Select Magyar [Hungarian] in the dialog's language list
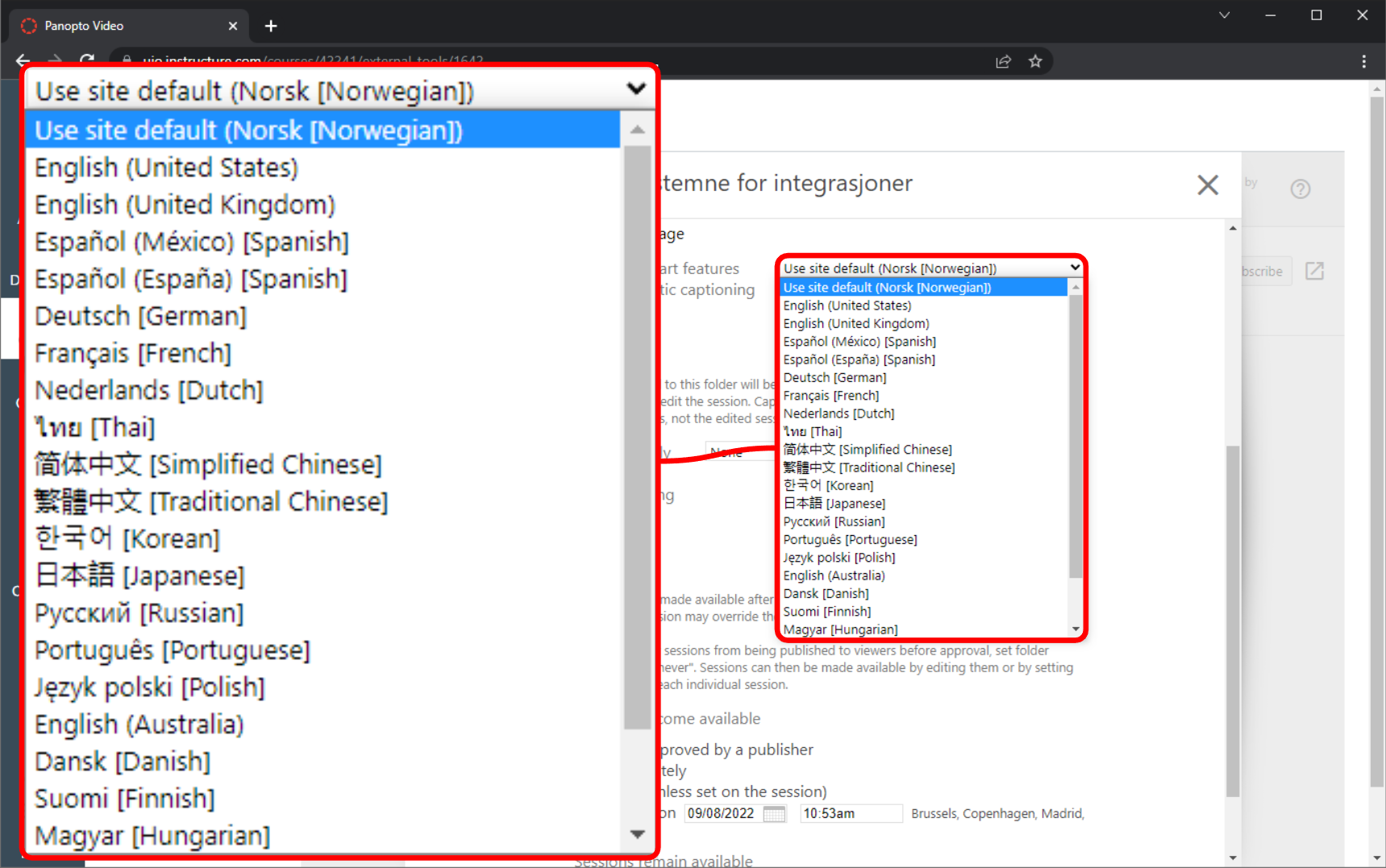Screen dimensions: 1386x868 (923, 629)
